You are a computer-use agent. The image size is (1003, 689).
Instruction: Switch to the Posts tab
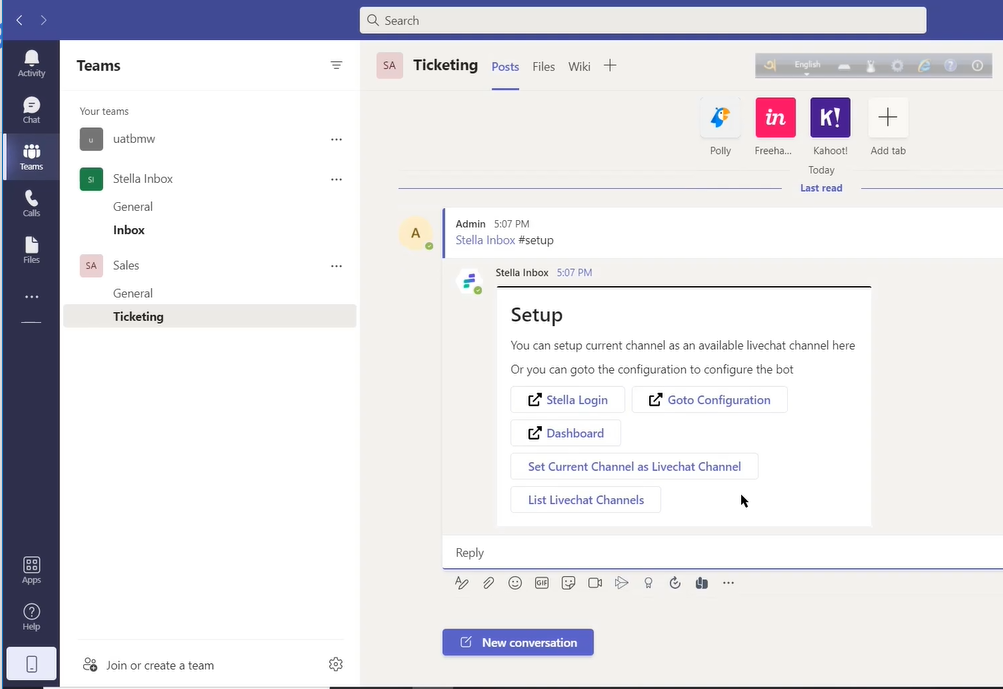(x=505, y=67)
